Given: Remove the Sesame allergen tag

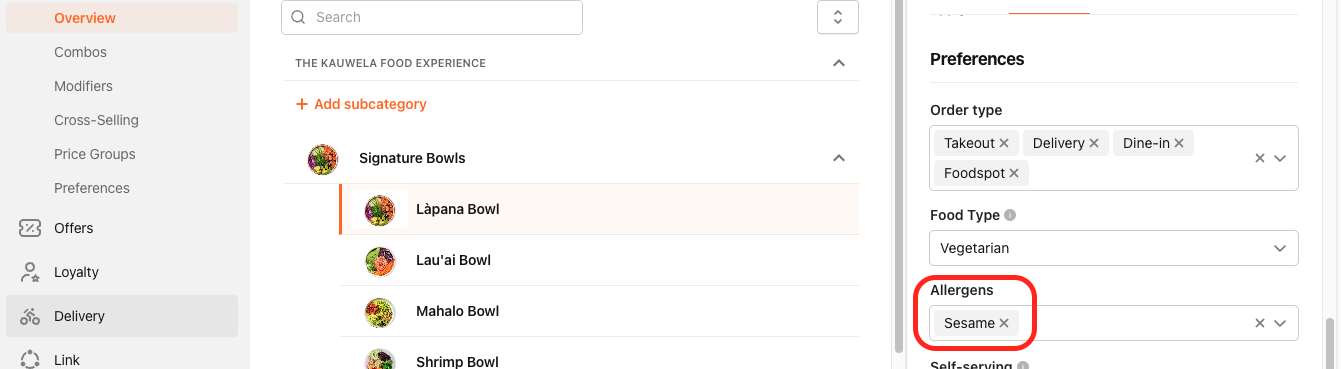Looking at the screenshot, I should pos(1004,323).
